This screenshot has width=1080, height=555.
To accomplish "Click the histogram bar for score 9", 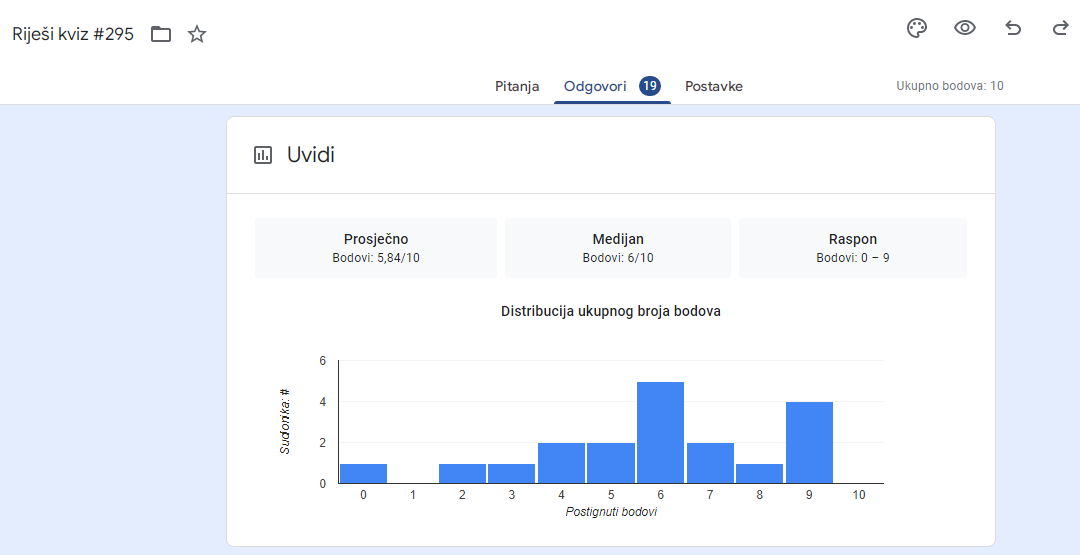I will tap(809, 443).
